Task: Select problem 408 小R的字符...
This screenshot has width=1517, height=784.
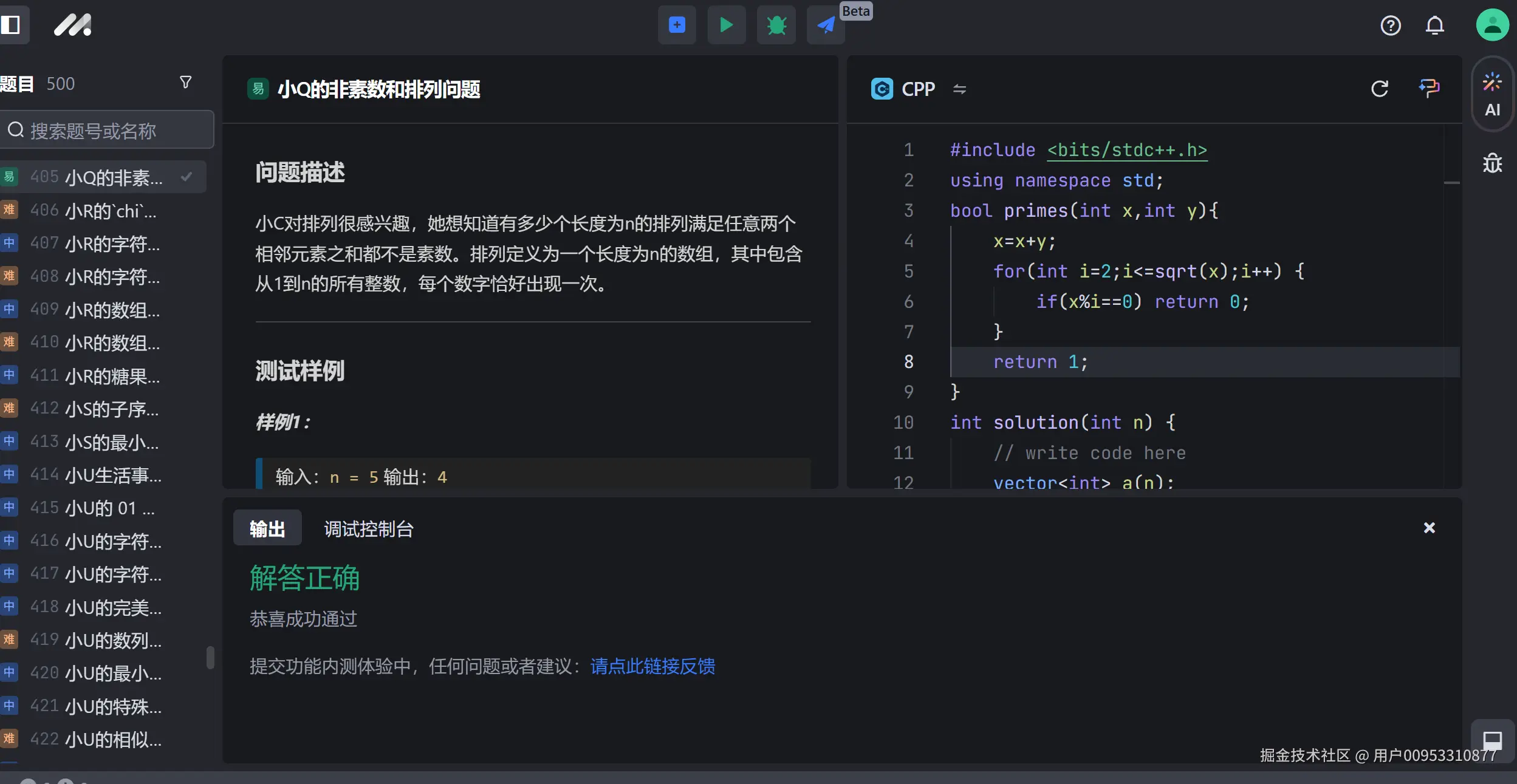Action: tap(102, 276)
